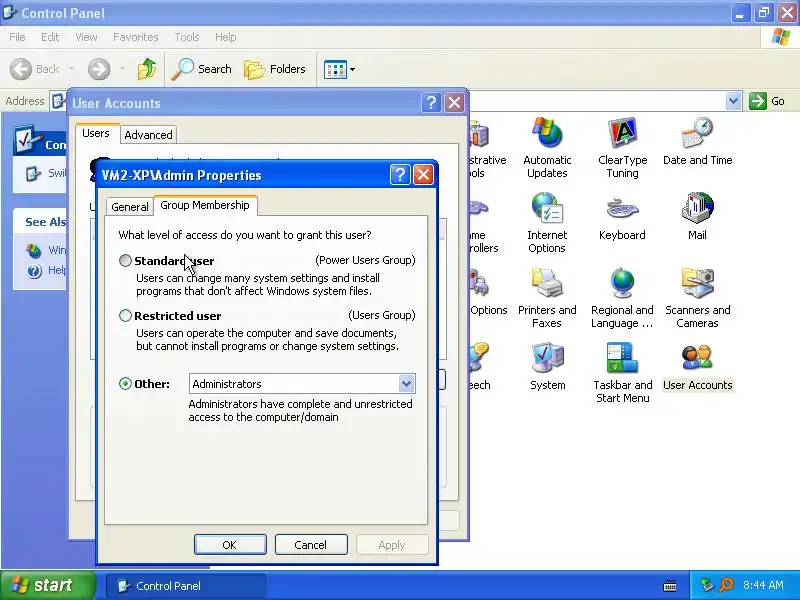Screen dimensions: 800x600
Task: Open the File menu
Action: tap(17, 37)
